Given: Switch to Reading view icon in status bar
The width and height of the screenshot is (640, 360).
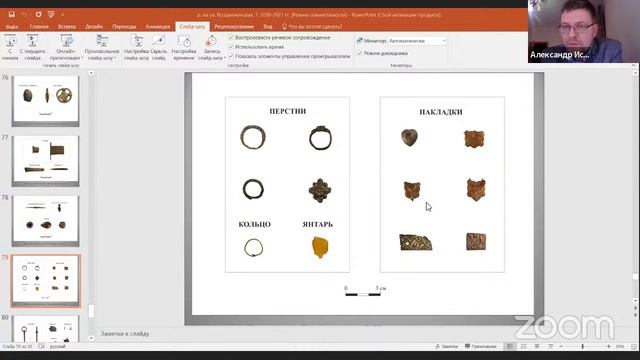Looking at the screenshot, I should click(x=537, y=346).
